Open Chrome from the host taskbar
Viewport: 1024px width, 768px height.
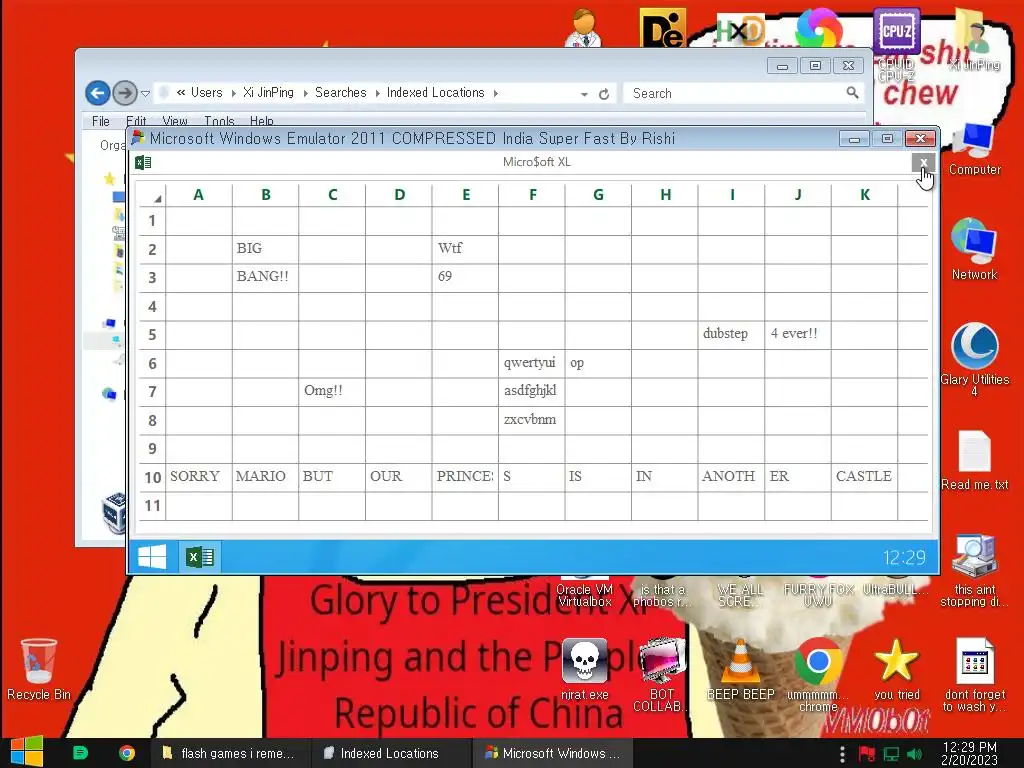[127, 753]
